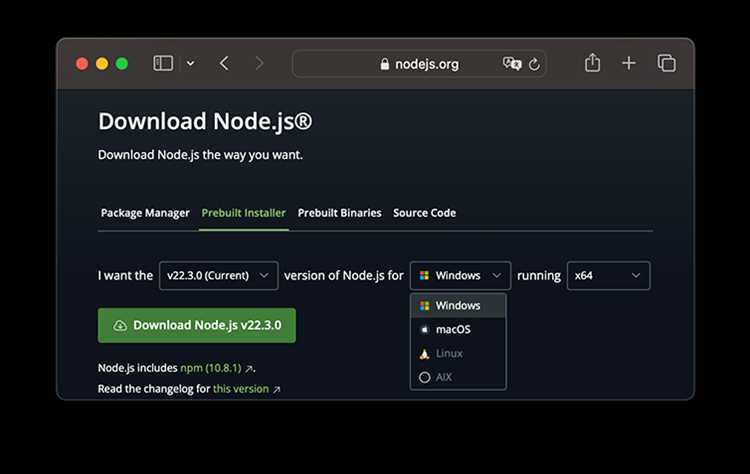The width and height of the screenshot is (750, 474).
Task: Open the Share icon in toolbar
Action: (x=592, y=63)
